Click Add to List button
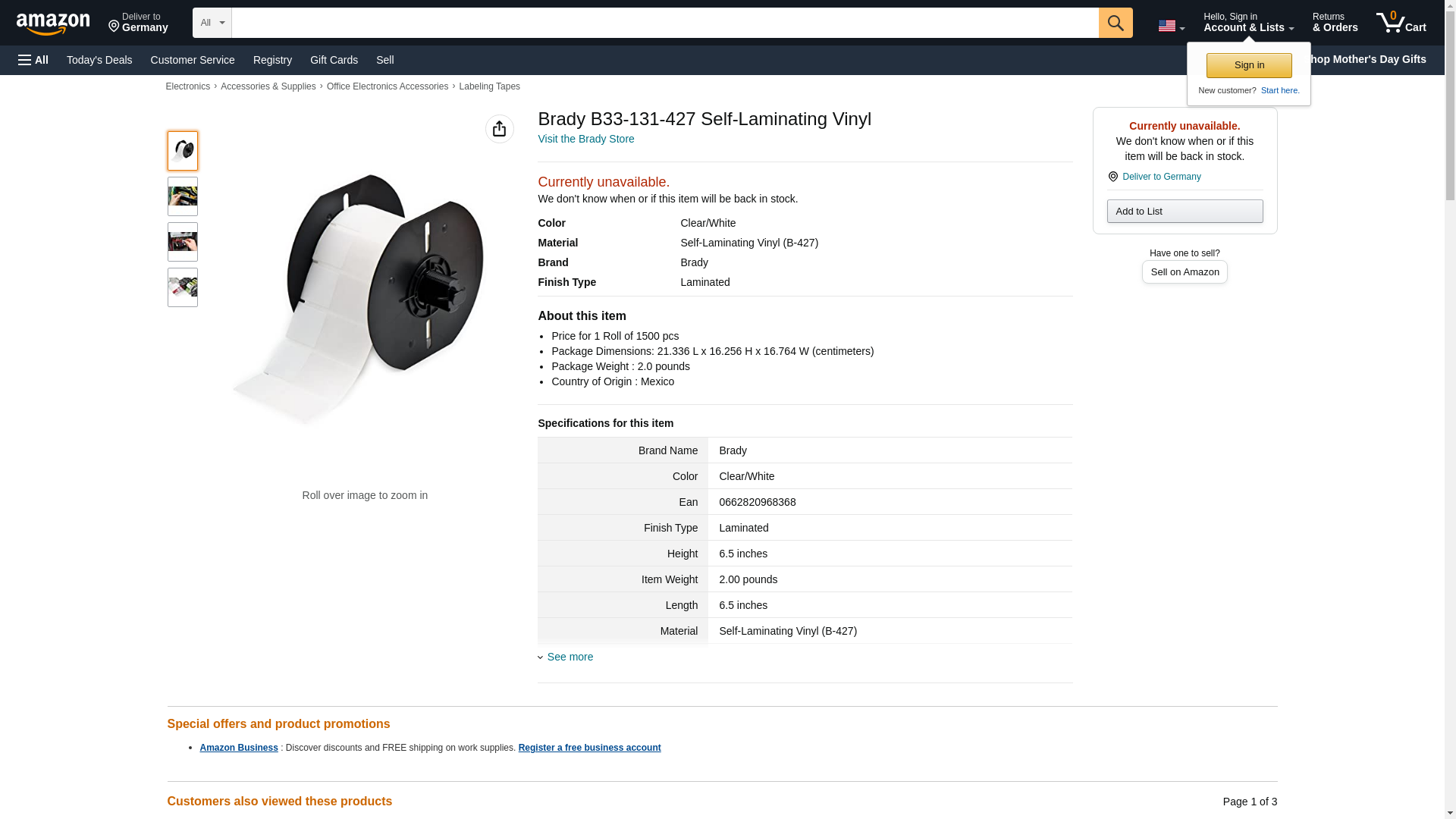 (1184, 211)
